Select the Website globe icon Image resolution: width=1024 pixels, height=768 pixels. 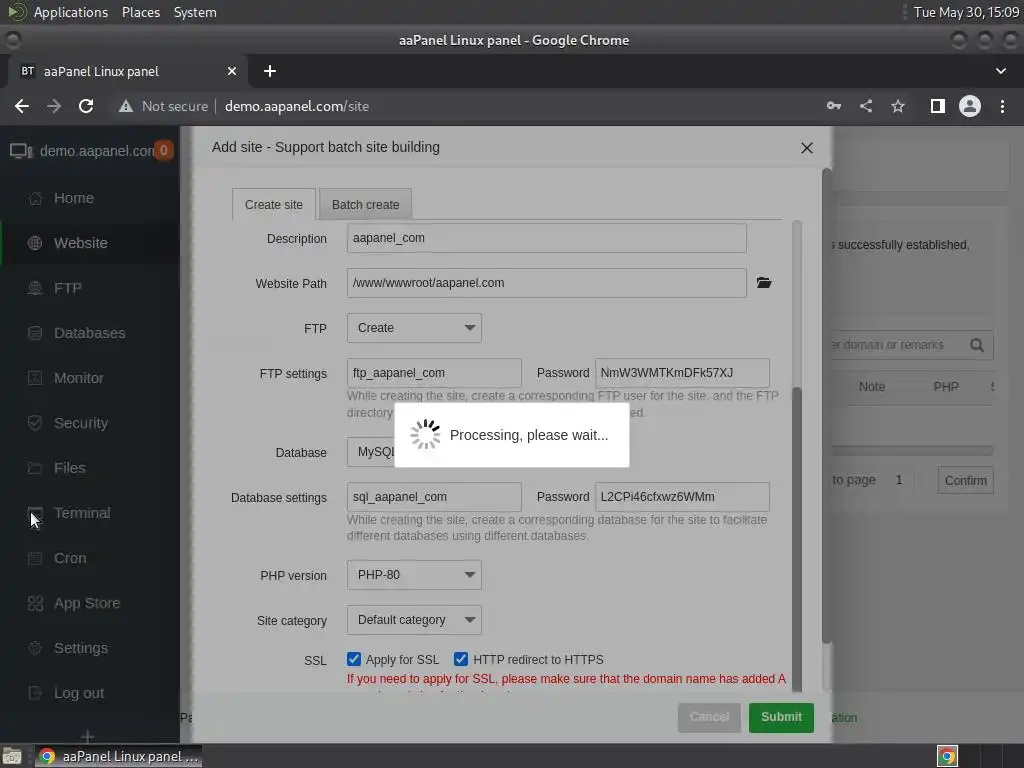tap(35, 244)
